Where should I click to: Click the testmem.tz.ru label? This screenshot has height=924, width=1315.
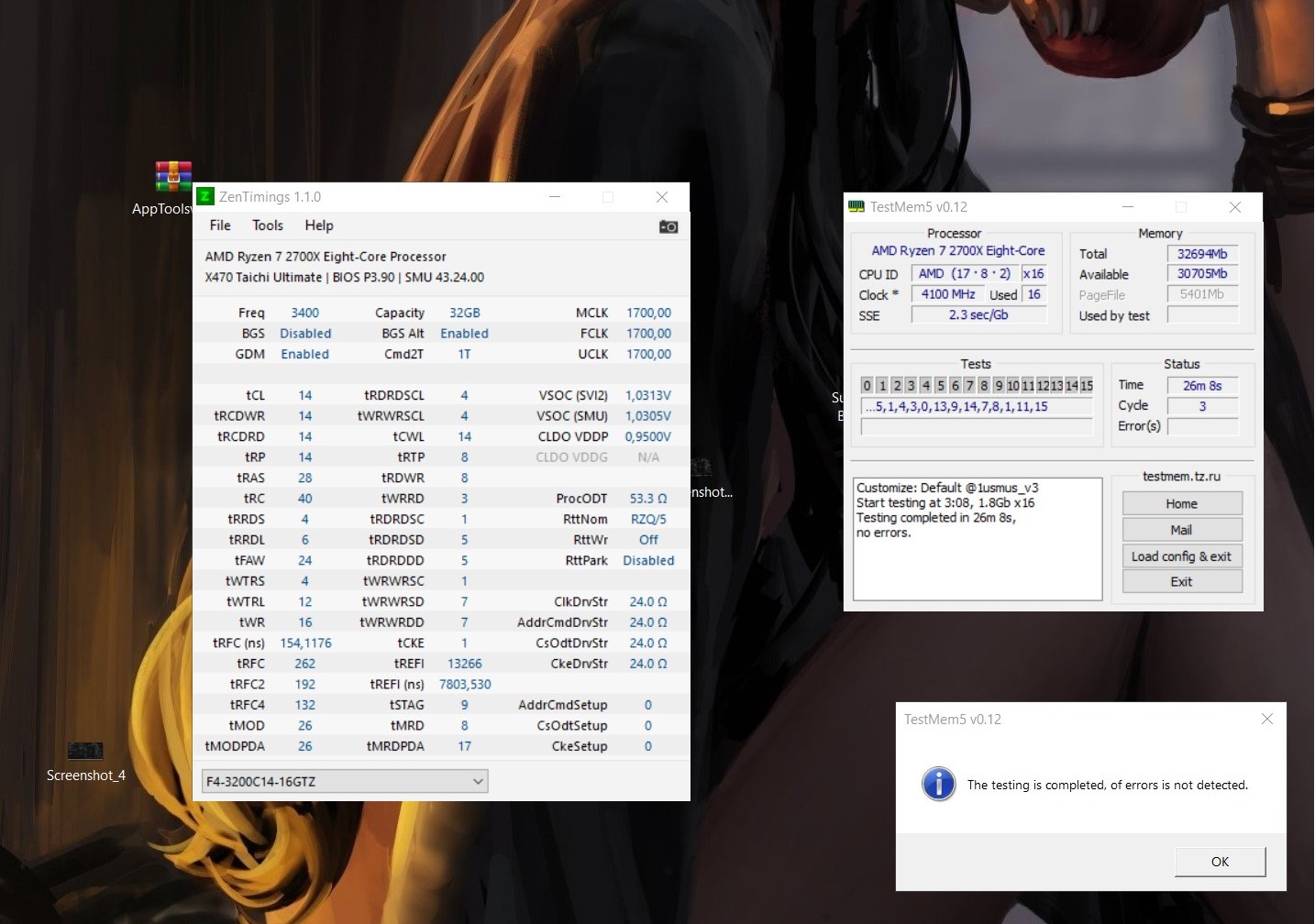click(1182, 477)
